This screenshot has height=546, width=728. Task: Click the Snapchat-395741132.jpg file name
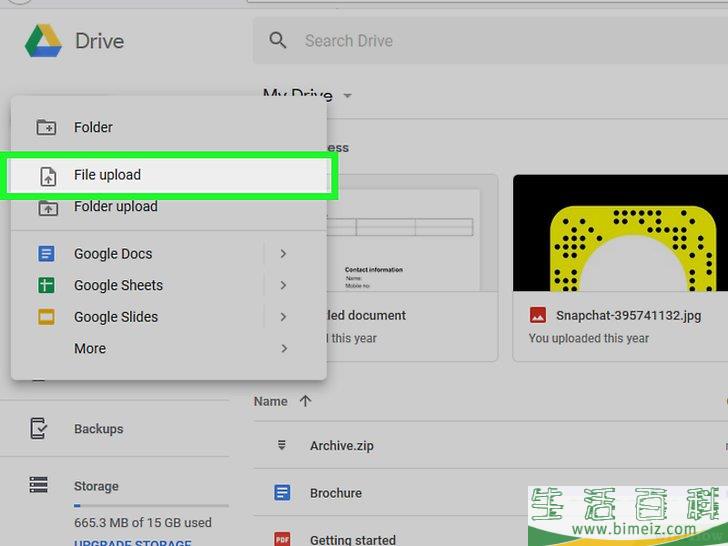[629, 316]
